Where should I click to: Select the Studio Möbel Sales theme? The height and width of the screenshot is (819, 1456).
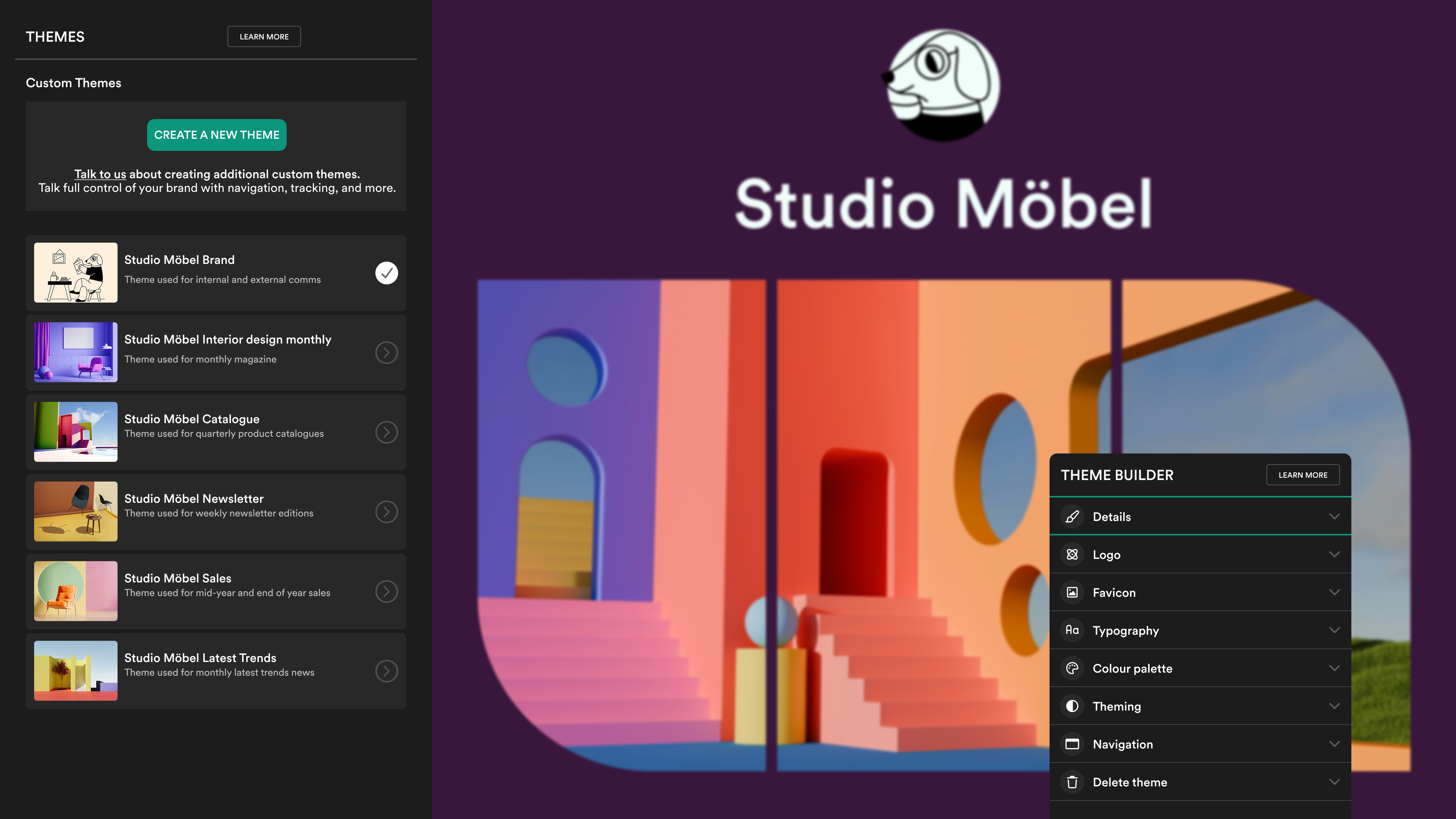[x=386, y=591]
